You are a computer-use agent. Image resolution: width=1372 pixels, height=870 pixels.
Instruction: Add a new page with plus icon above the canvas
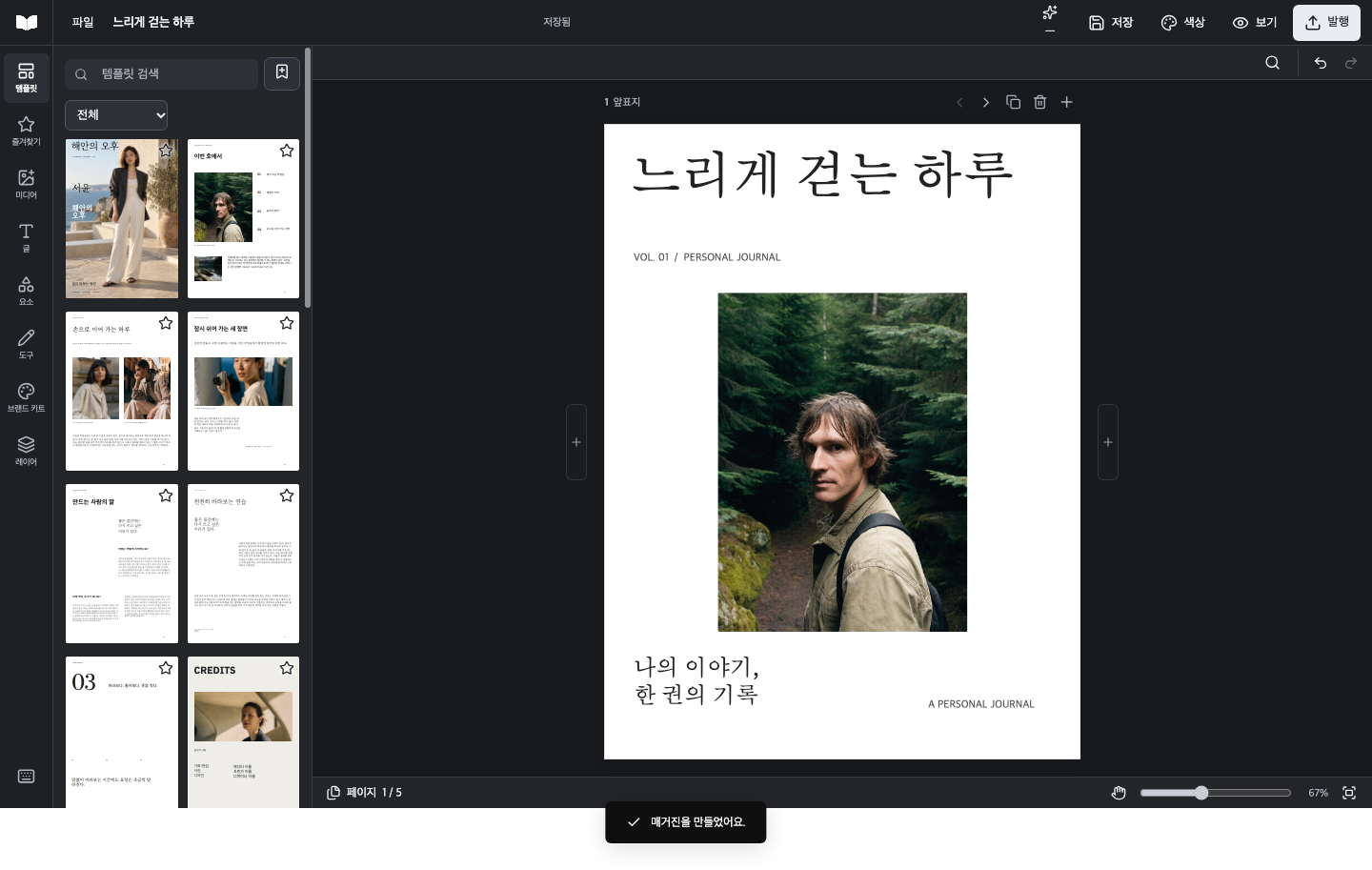[1067, 102]
